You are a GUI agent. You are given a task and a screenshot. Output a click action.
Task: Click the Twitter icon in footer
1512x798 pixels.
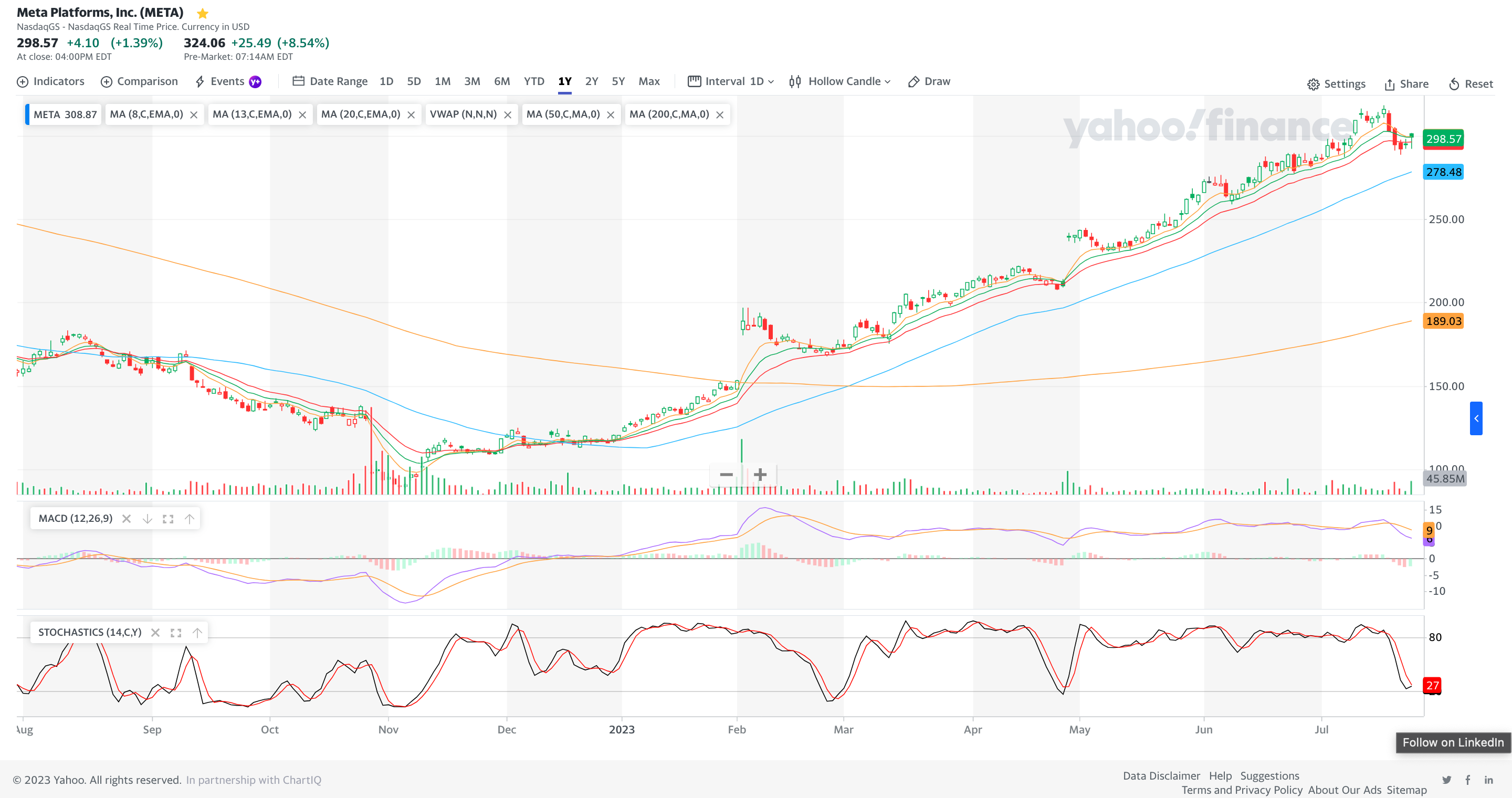(1447, 780)
